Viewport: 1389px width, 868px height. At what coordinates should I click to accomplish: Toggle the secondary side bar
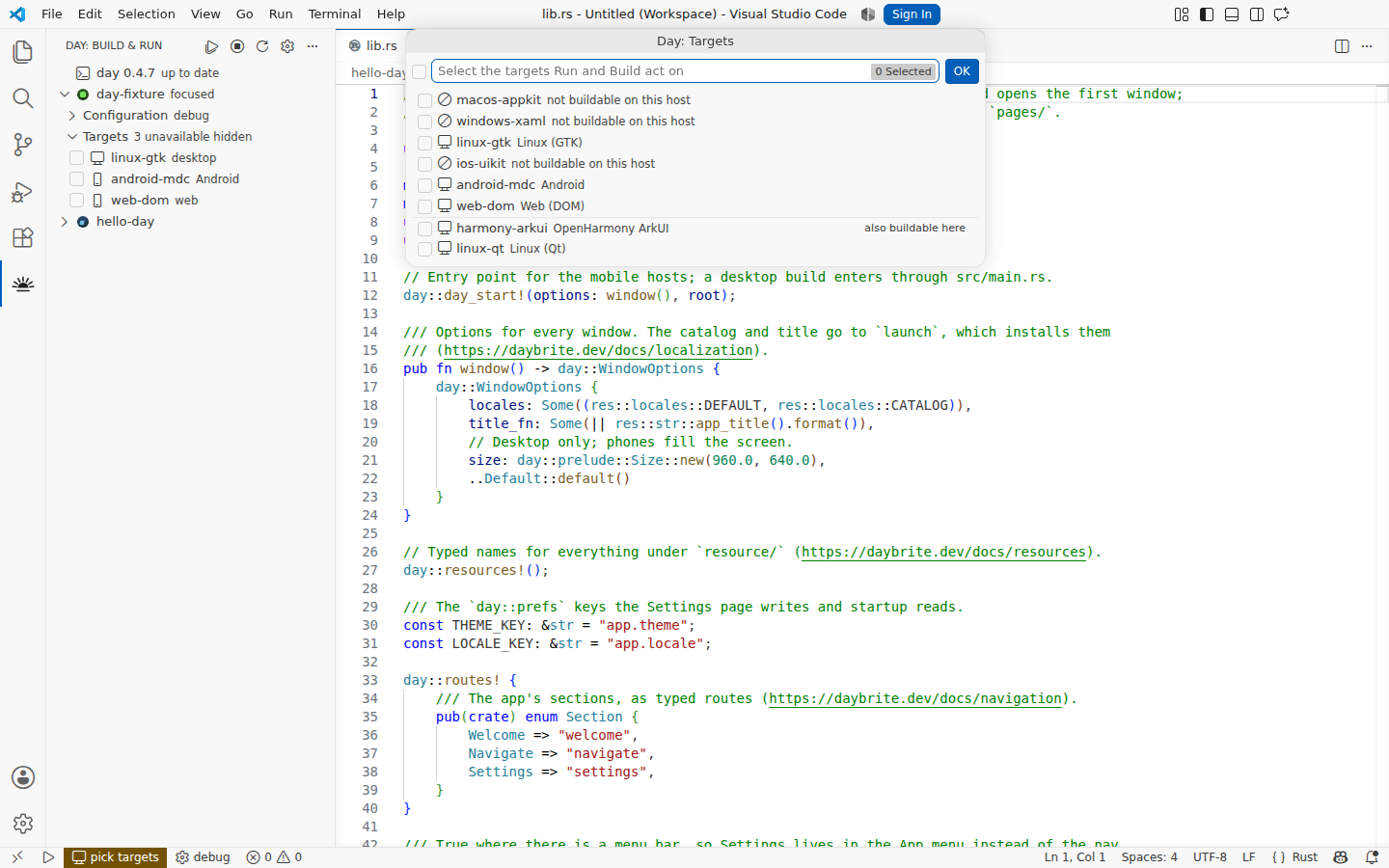(1257, 14)
